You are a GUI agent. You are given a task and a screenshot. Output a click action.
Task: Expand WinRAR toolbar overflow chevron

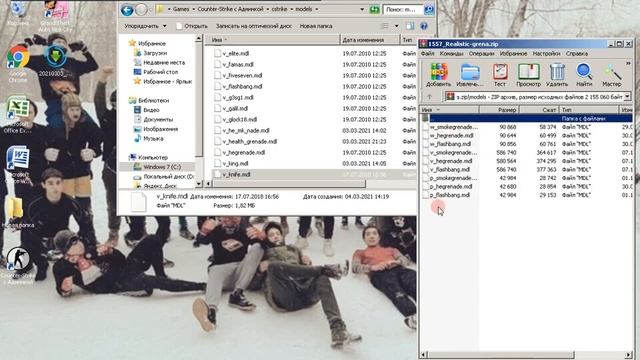[x=628, y=63]
